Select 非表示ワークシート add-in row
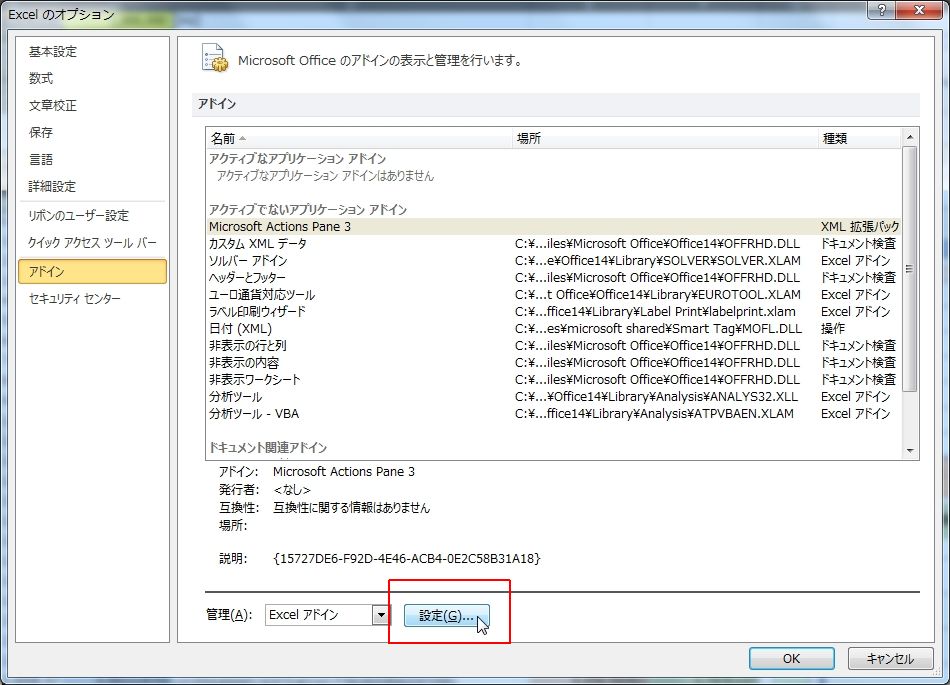950x685 pixels. click(553, 379)
